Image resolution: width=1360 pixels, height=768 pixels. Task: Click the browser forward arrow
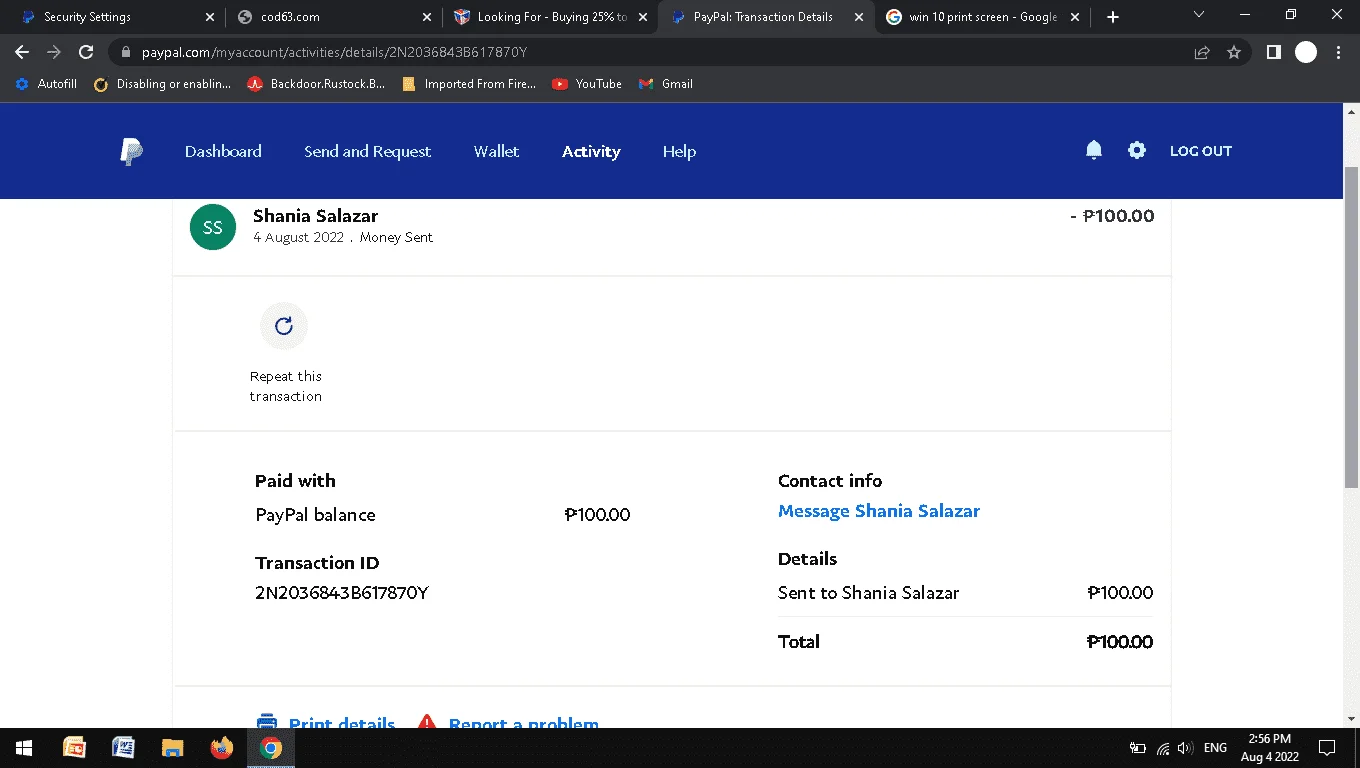click(x=54, y=53)
